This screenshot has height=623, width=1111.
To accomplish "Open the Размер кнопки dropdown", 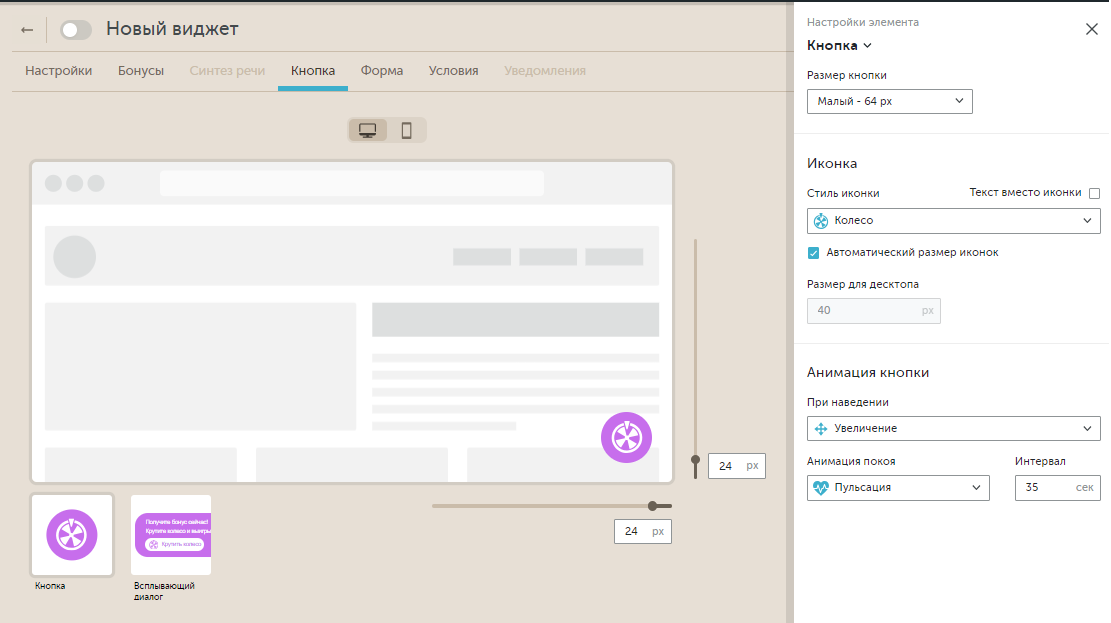I will click(889, 101).
